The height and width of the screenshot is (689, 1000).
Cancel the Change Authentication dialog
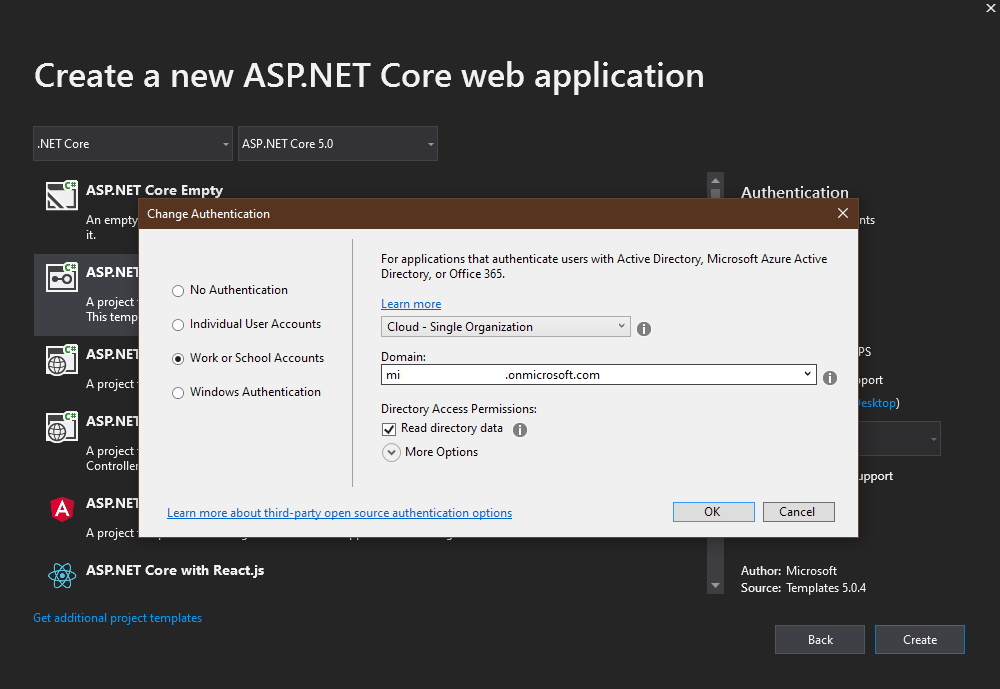point(798,512)
